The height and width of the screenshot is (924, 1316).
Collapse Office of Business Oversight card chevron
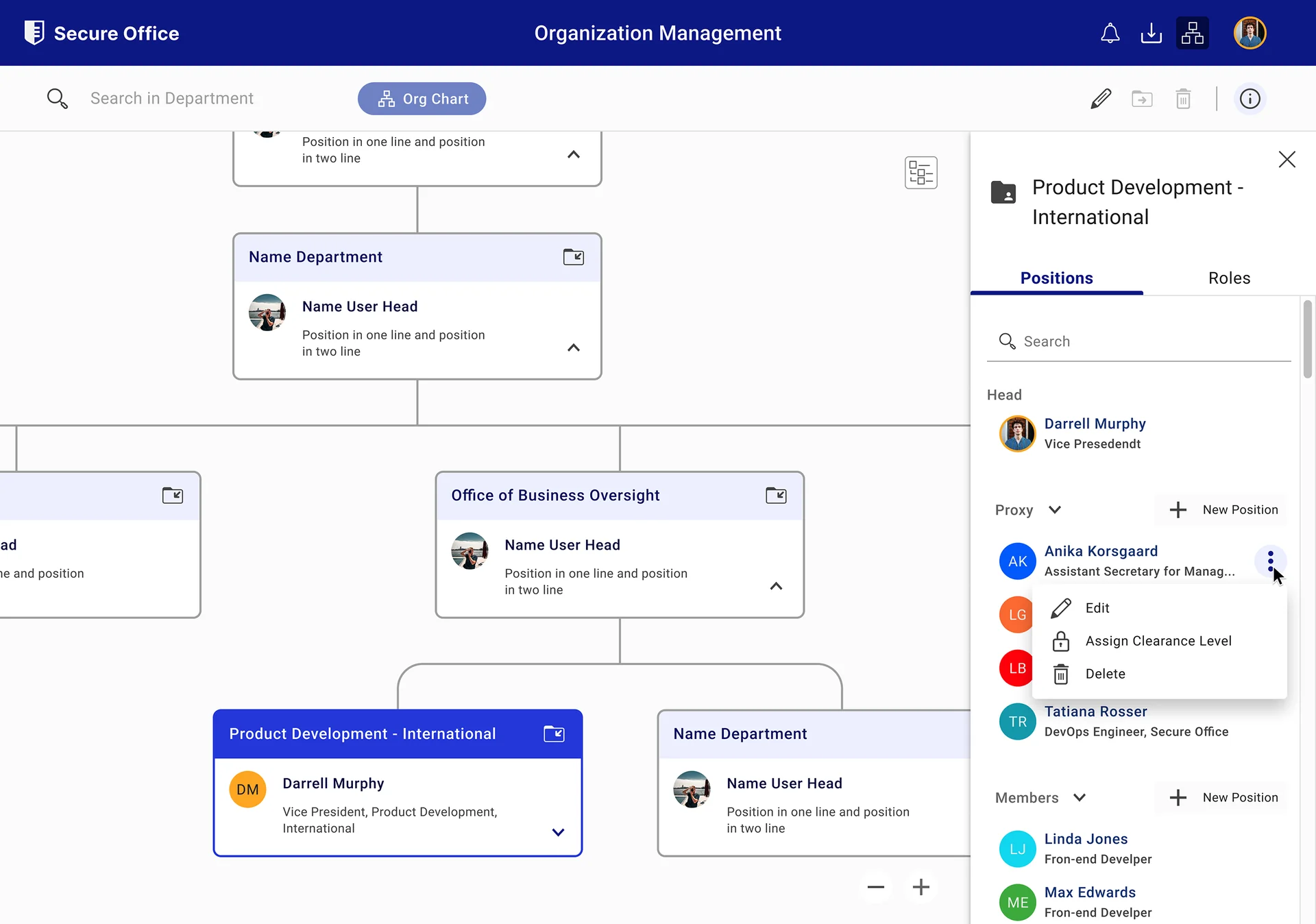(x=776, y=587)
